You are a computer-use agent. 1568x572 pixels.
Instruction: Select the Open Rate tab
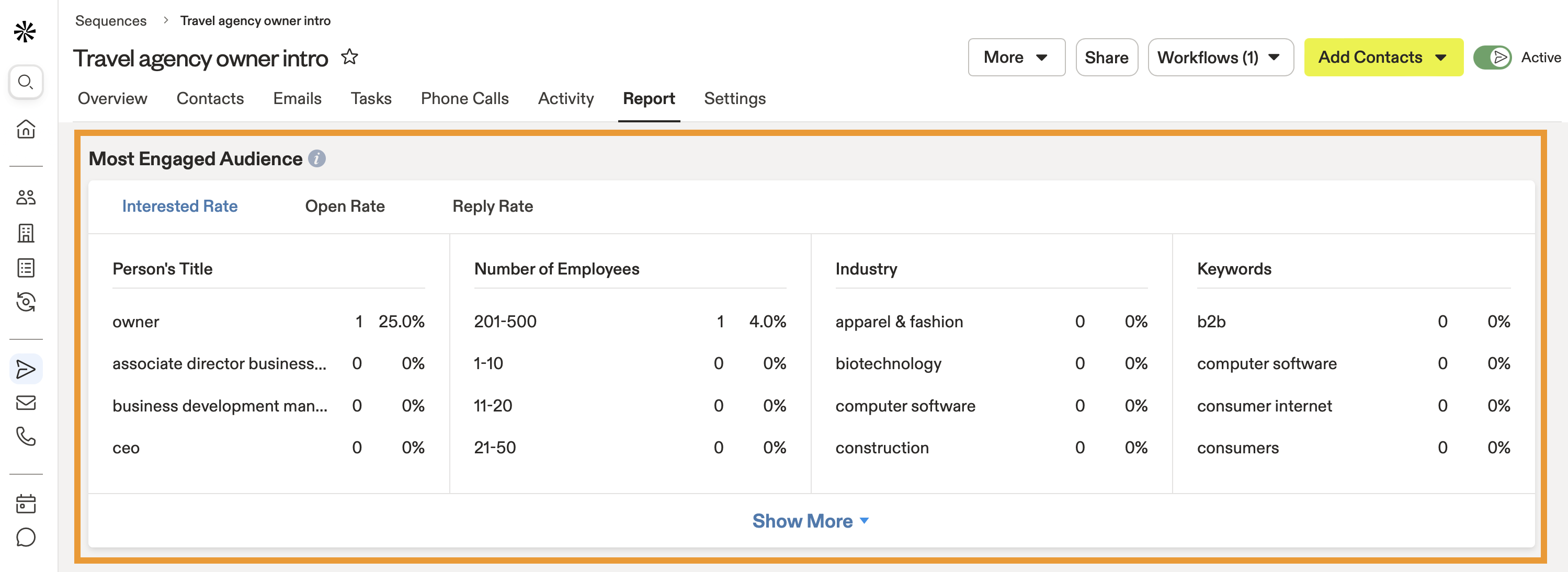[345, 207]
